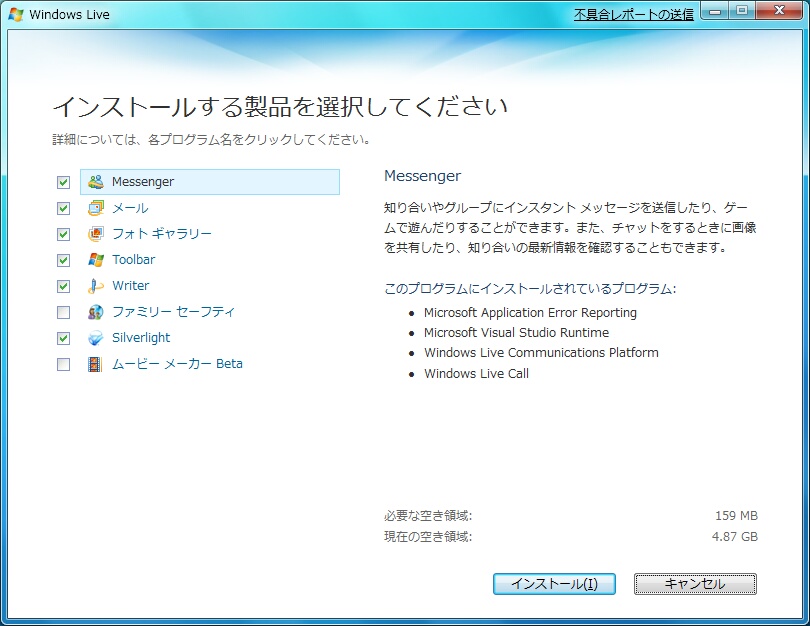Click Windows Live Call text

pos(476,373)
